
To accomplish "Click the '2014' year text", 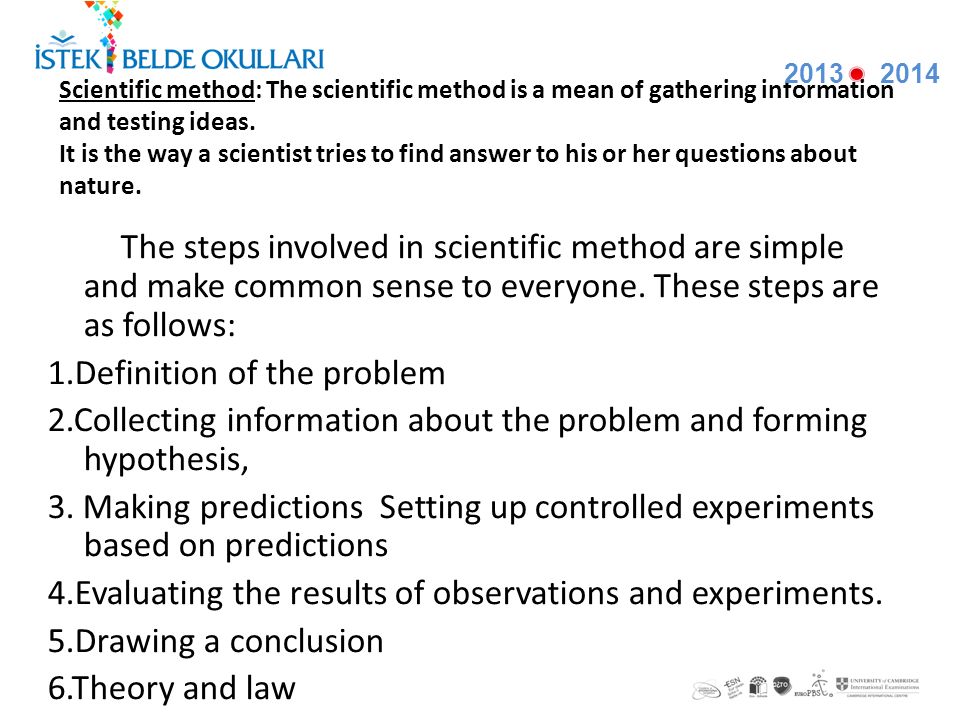I will (x=909, y=73).
